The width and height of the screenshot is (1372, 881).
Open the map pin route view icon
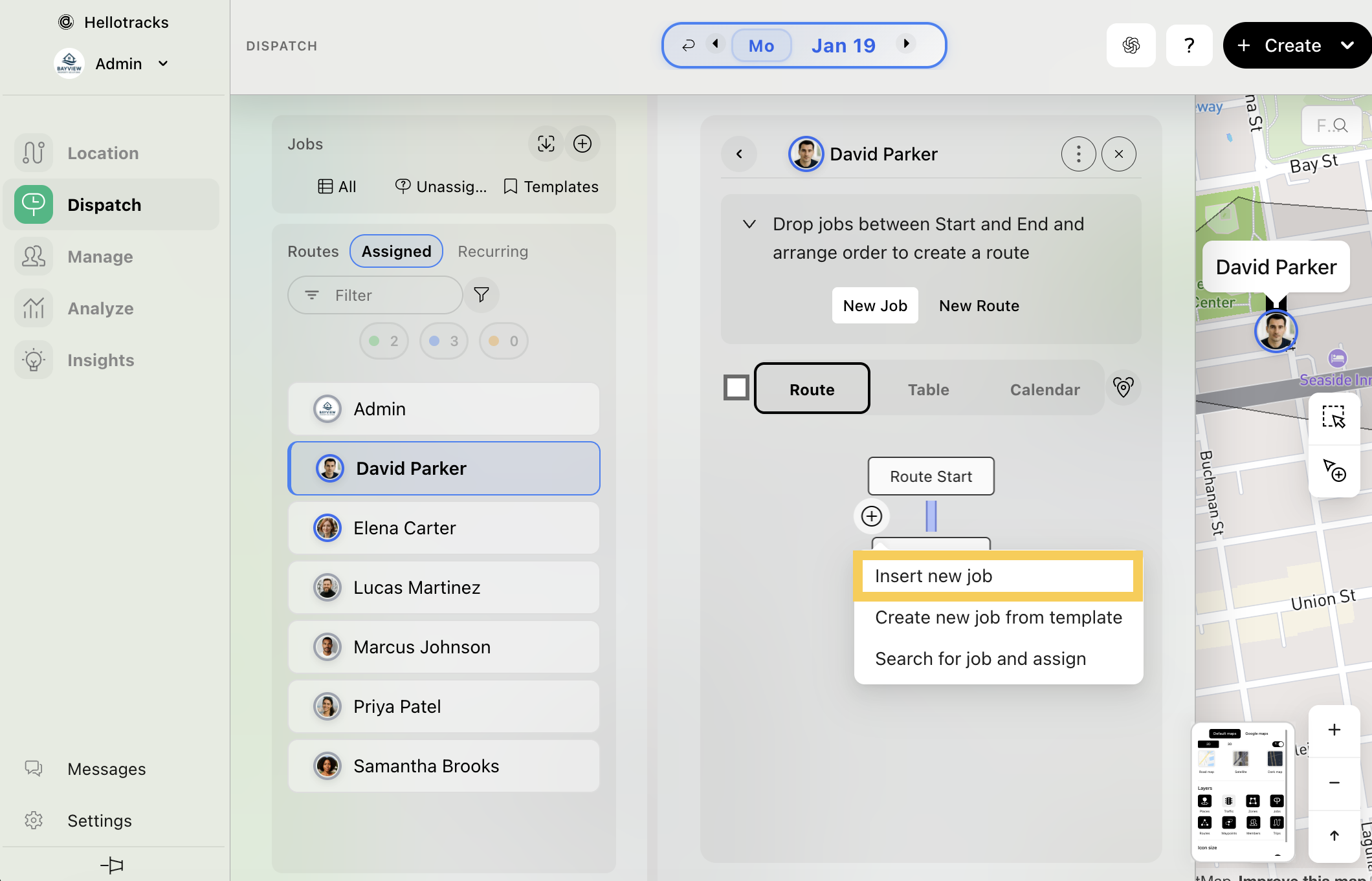click(1123, 388)
